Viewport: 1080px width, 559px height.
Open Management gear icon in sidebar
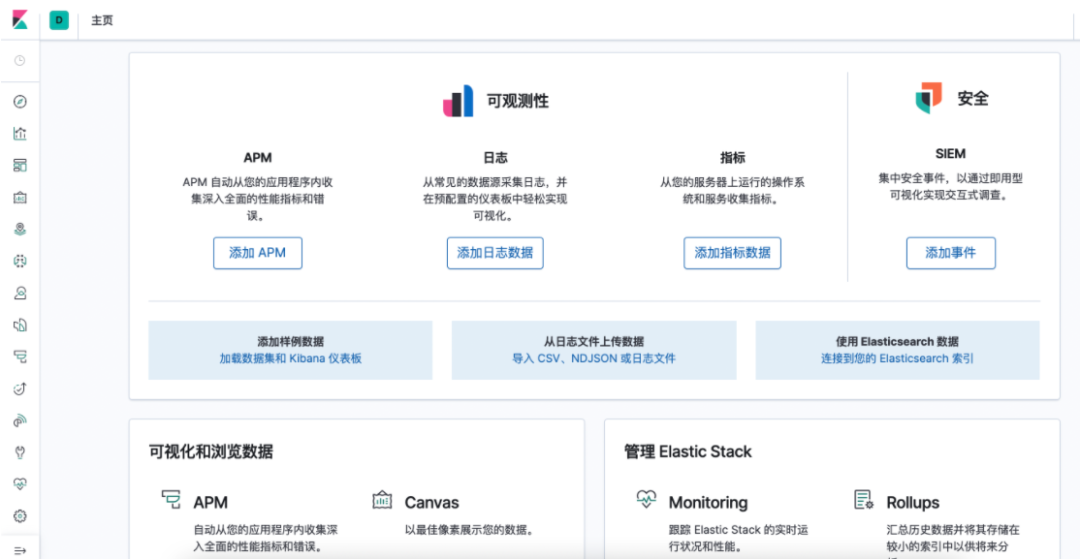pyautogui.click(x=20, y=516)
